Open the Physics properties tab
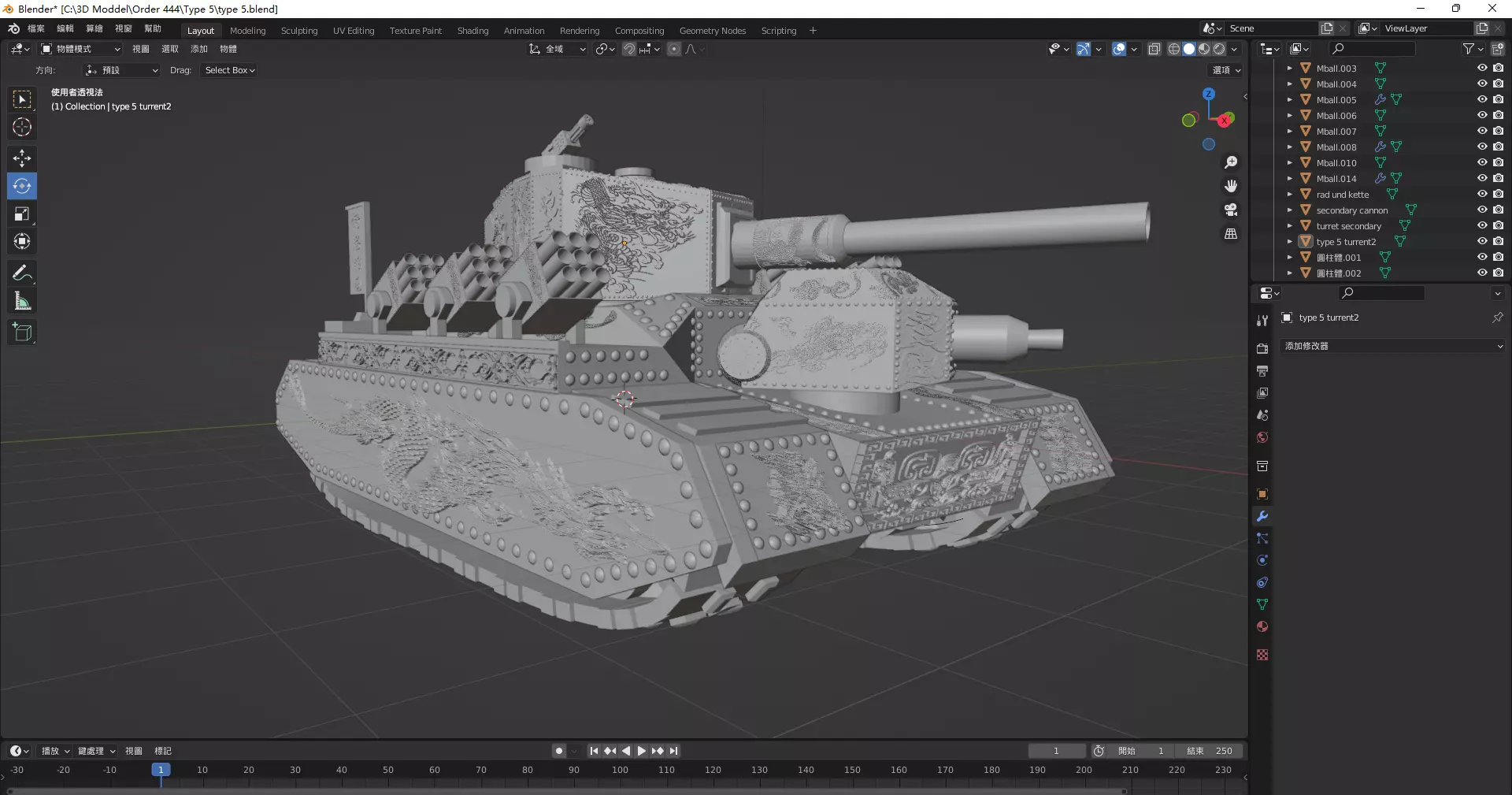The image size is (1512, 795). (x=1262, y=560)
